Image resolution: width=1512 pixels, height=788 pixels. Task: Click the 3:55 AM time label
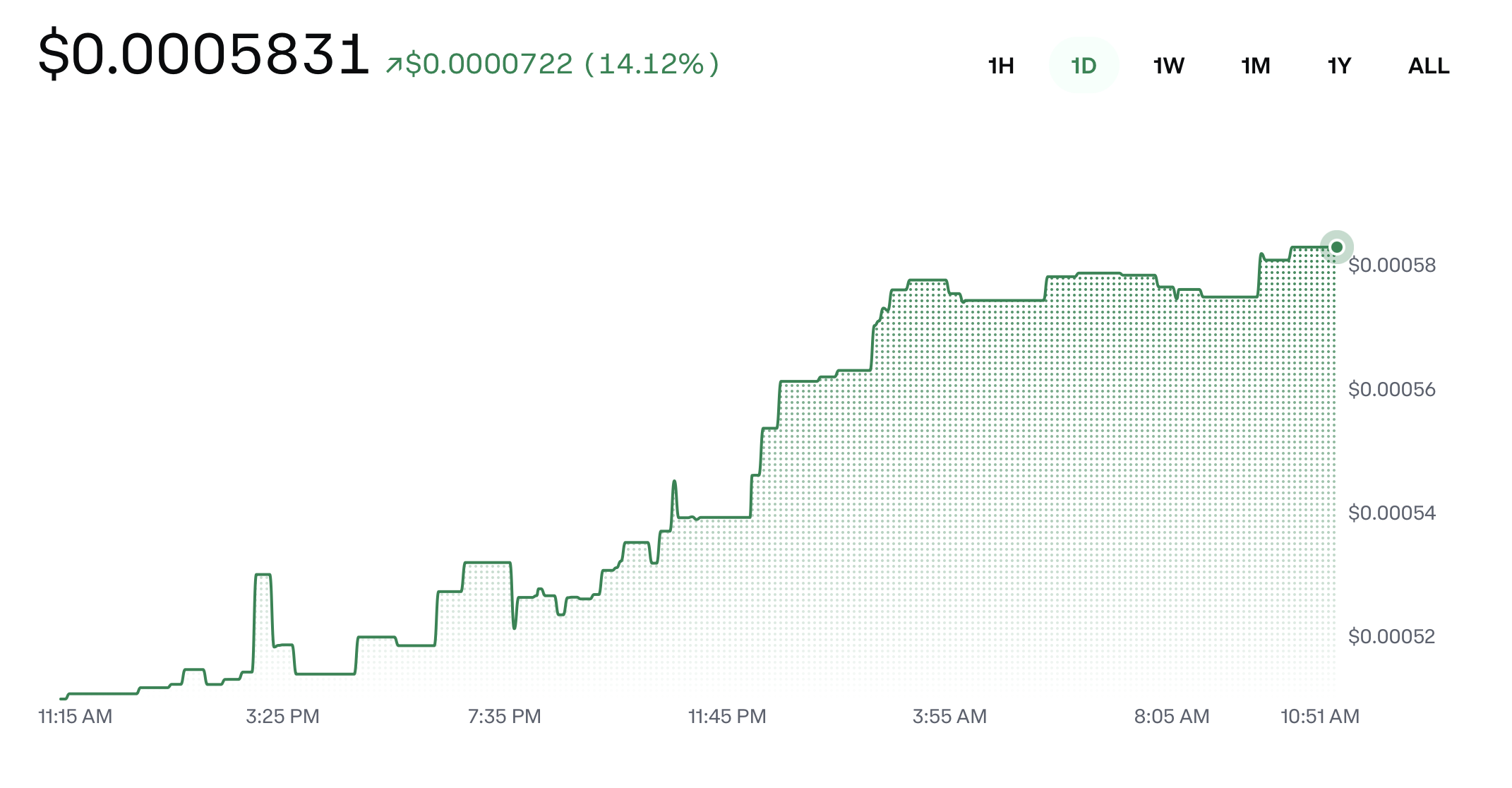pos(949,717)
